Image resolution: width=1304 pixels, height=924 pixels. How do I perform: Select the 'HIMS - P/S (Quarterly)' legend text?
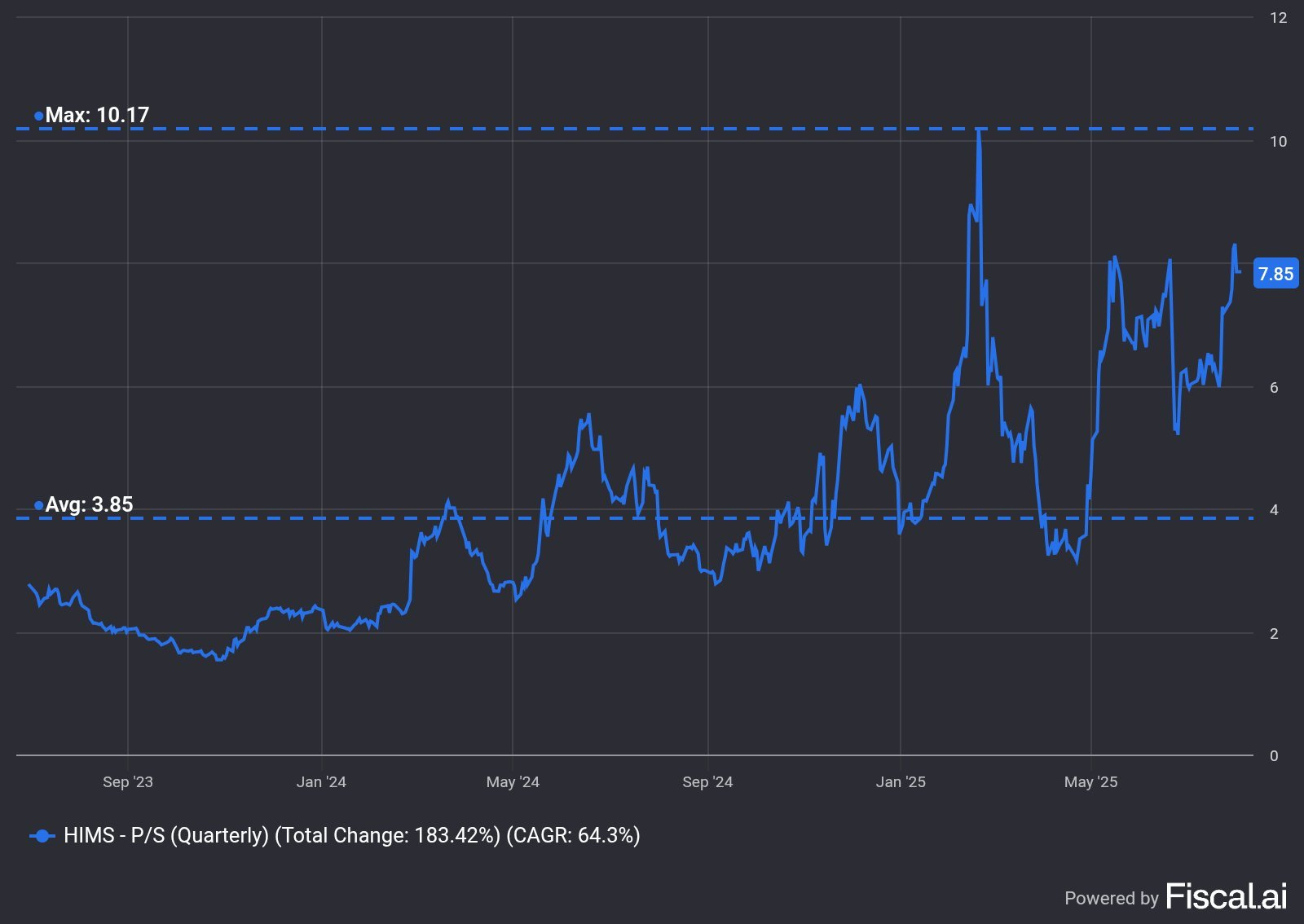coord(166,836)
